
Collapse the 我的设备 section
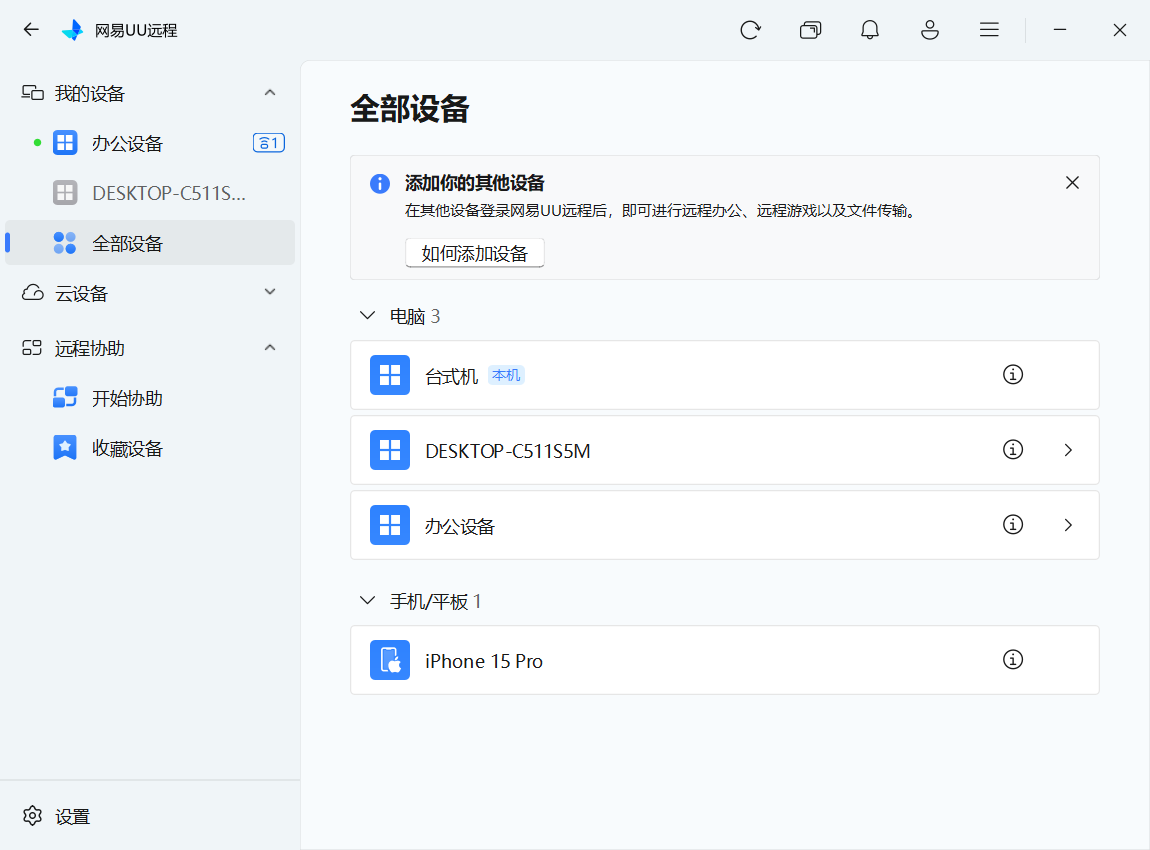click(270, 93)
